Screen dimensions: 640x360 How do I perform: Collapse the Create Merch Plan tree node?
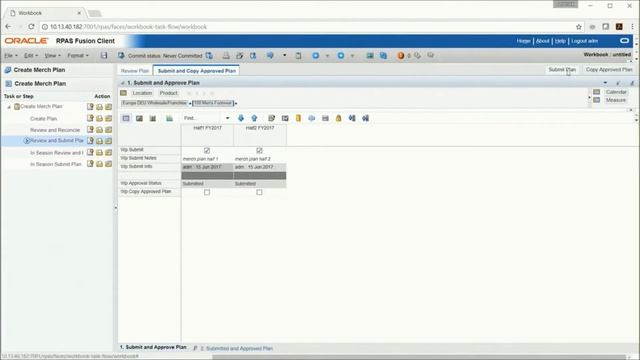9,107
